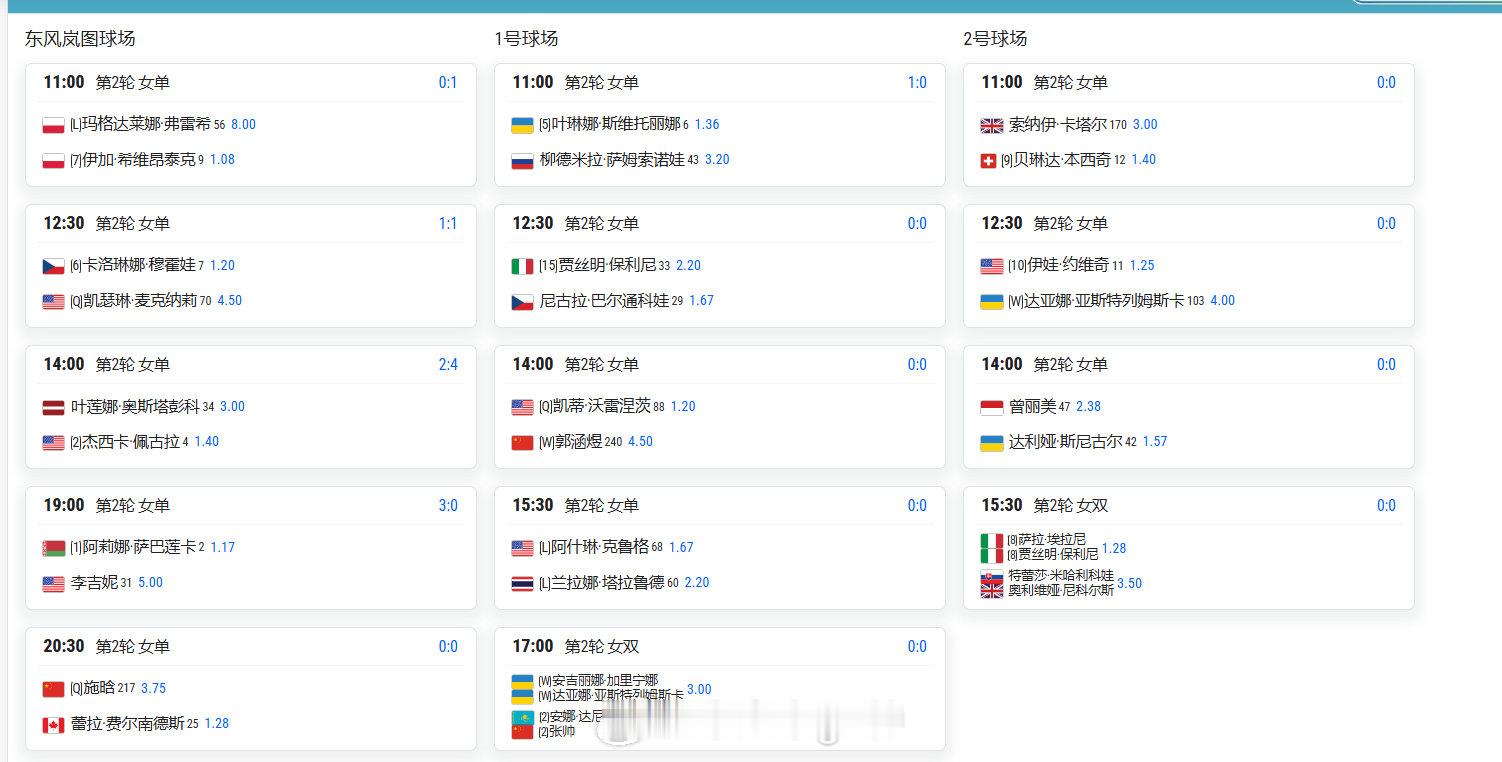The image size is (1502, 762).
Task: Click the 1:1 score of 穆霍娃 match
Action: [x=448, y=224]
